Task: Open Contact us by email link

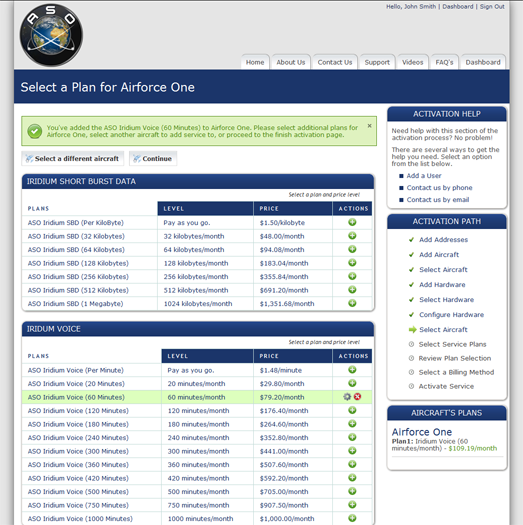Action: 438,200
